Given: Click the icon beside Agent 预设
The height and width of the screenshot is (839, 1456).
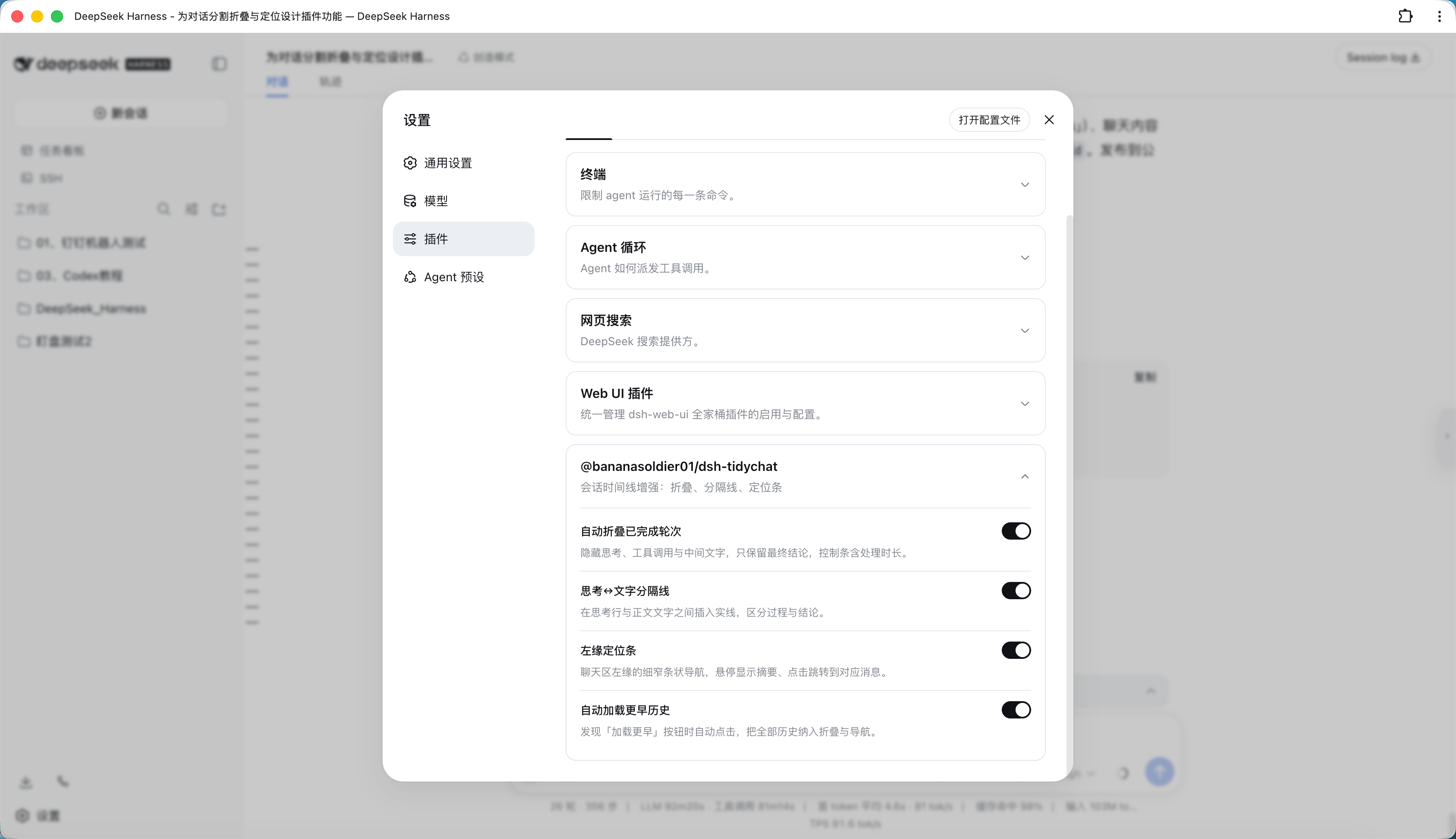Looking at the screenshot, I should click(410, 276).
